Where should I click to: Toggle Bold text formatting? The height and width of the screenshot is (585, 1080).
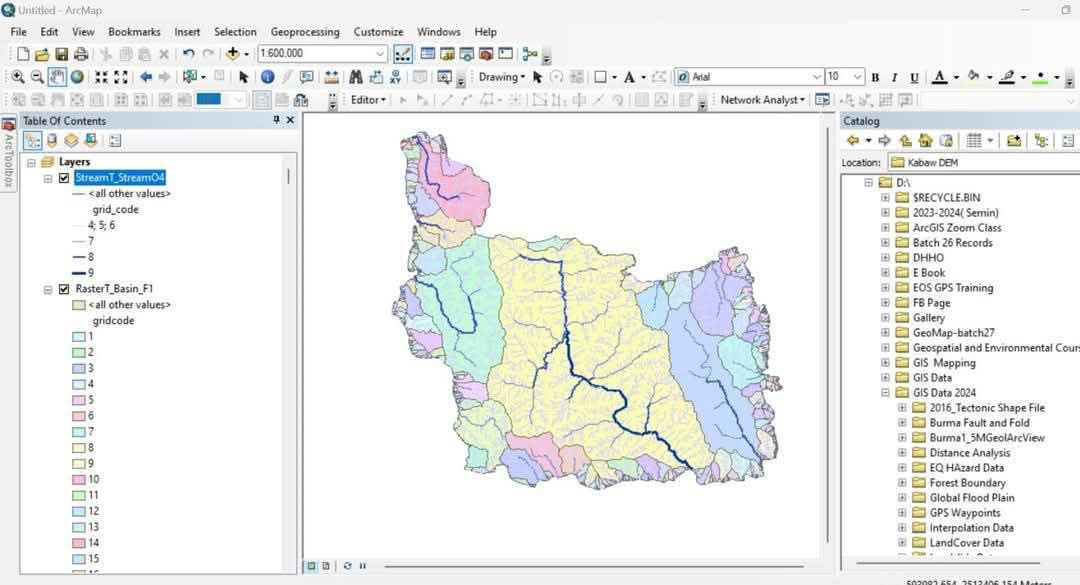(875, 77)
